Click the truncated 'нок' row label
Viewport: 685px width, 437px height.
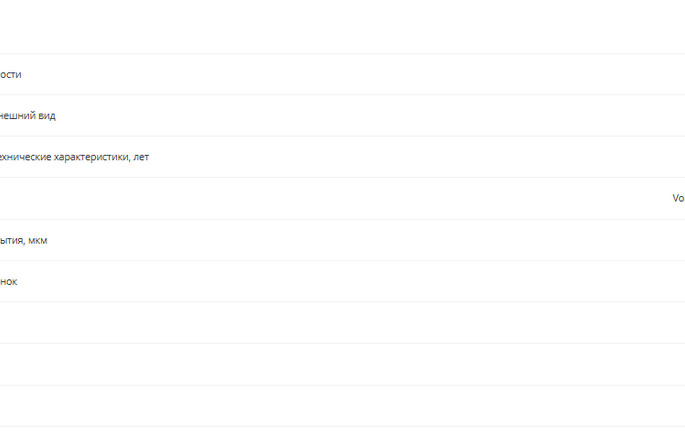coord(9,282)
